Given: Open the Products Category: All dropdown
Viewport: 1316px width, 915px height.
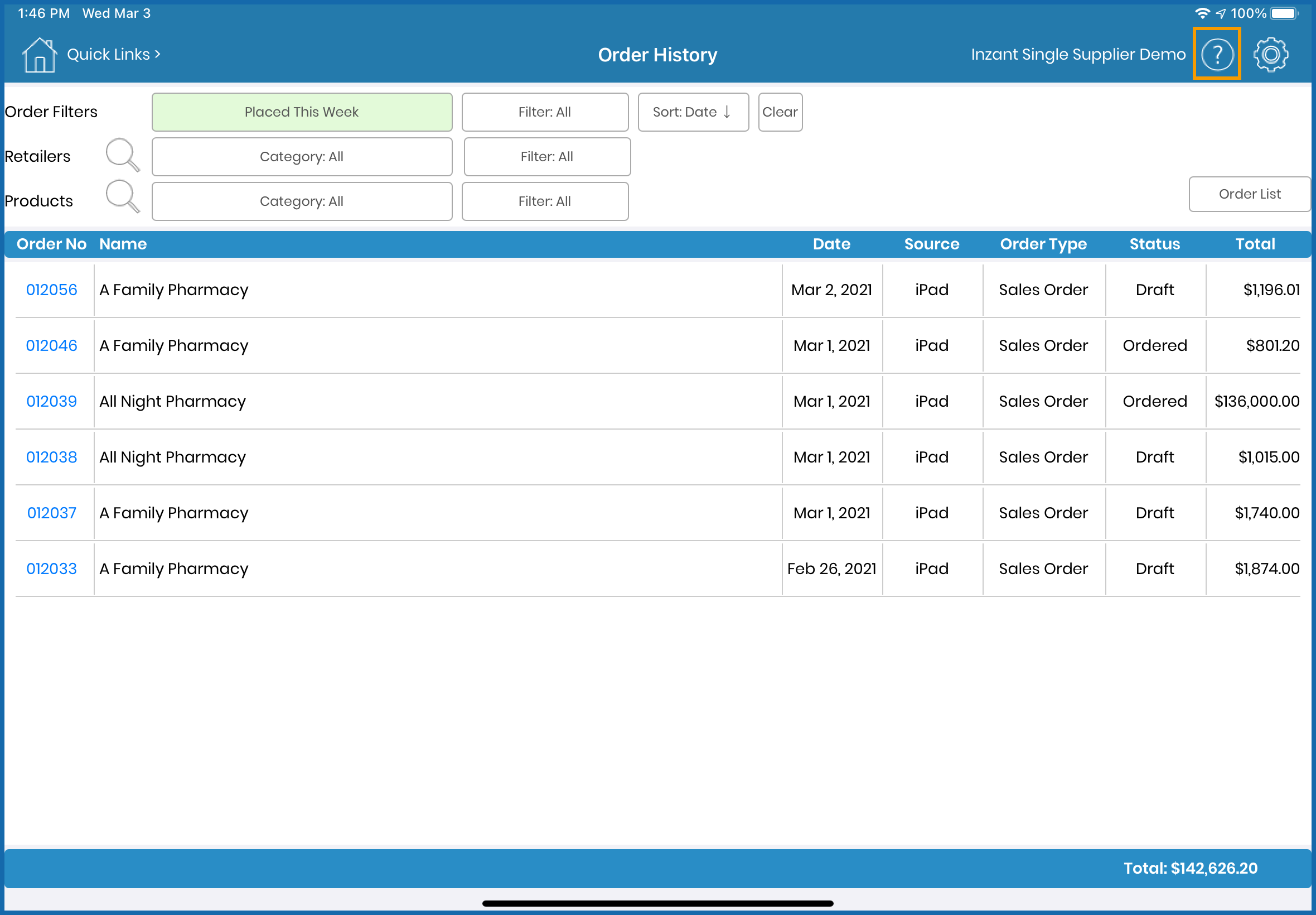Looking at the screenshot, I should (x=301, y=201).
